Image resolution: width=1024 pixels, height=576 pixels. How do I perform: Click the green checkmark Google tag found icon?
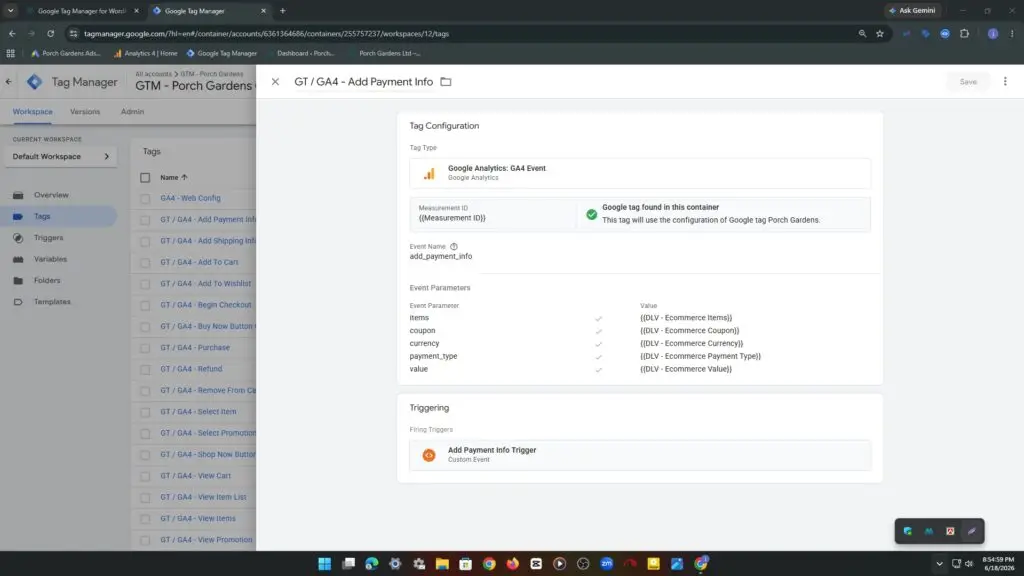coord(591,214)
